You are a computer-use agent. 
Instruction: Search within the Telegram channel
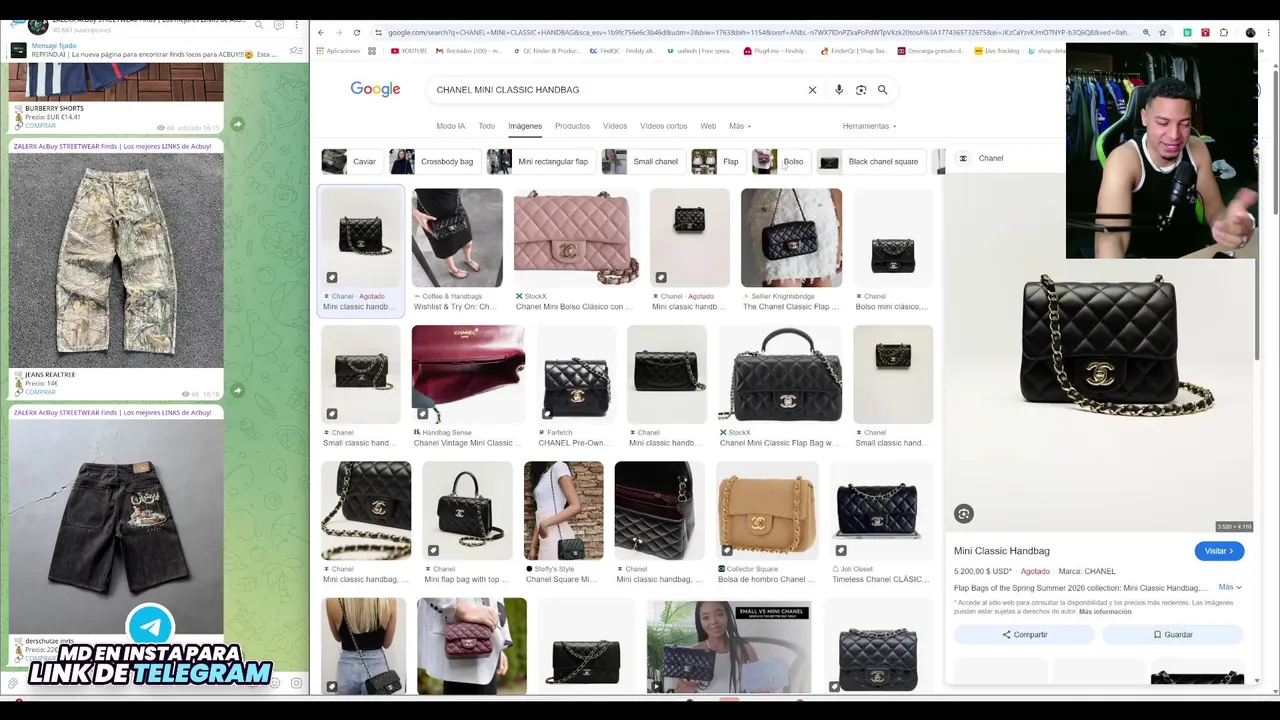point(259,24)
